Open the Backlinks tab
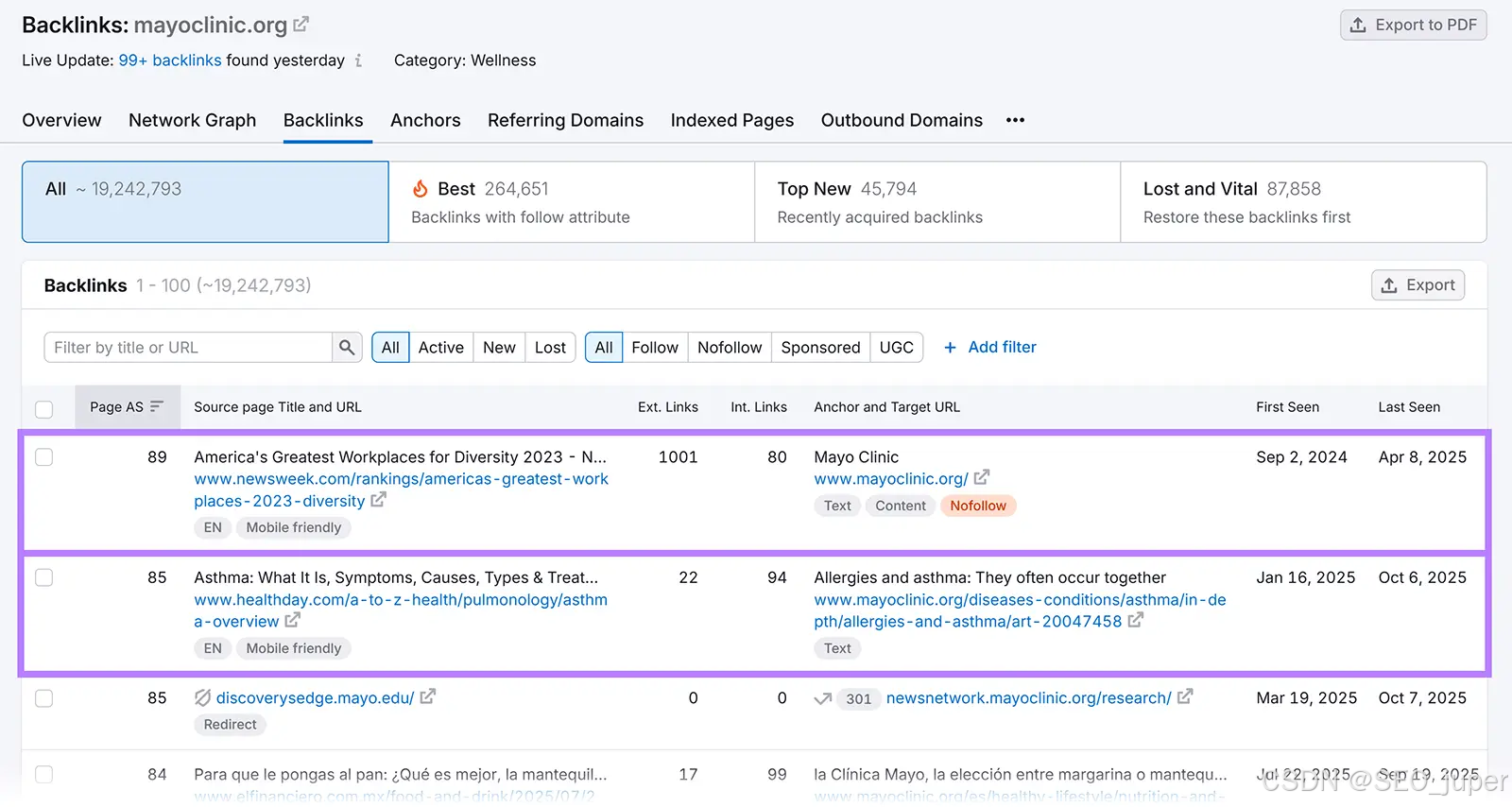 click(x=323, y=120)
